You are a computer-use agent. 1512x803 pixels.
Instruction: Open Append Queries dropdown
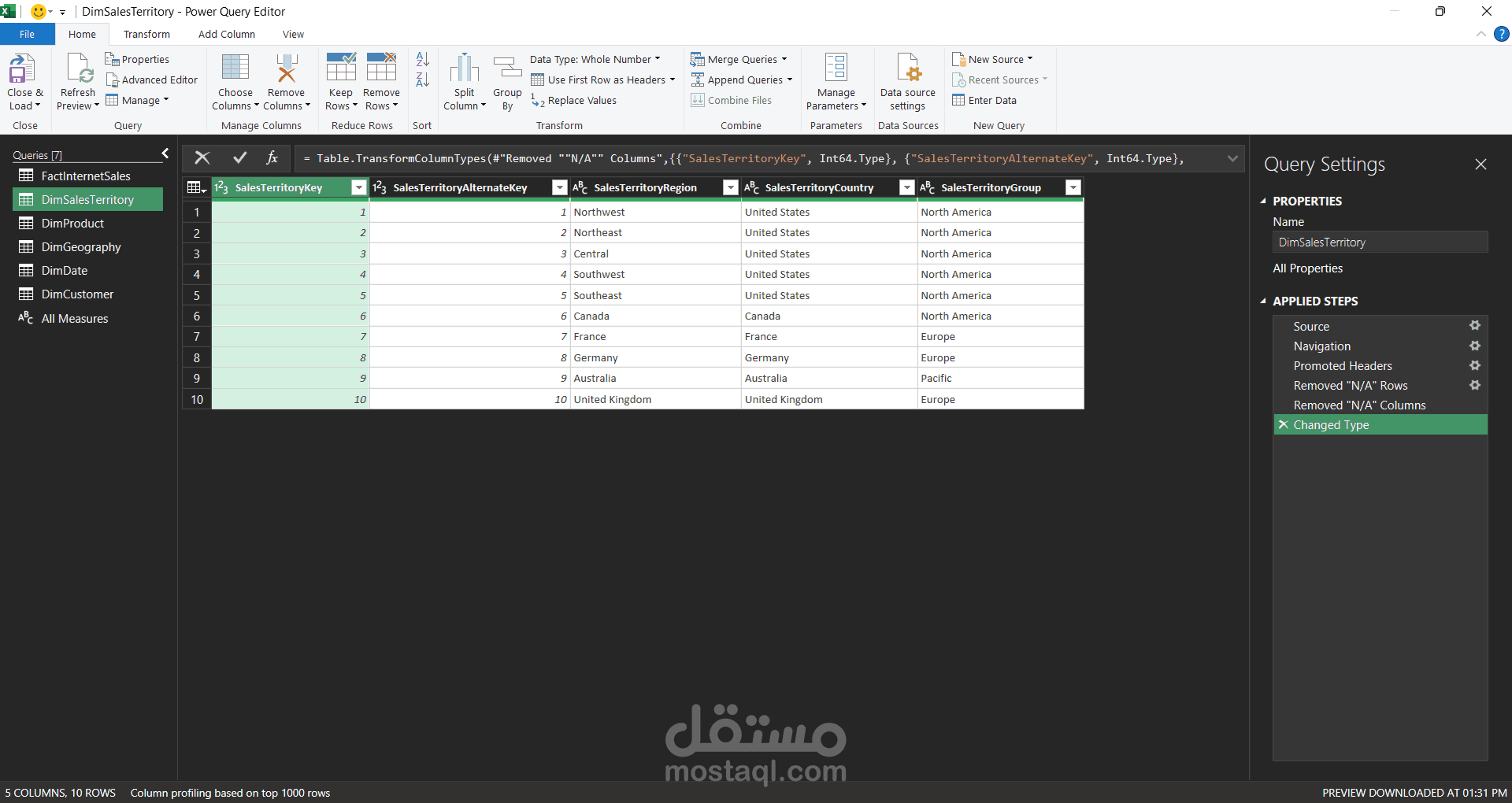pos(742,80)
